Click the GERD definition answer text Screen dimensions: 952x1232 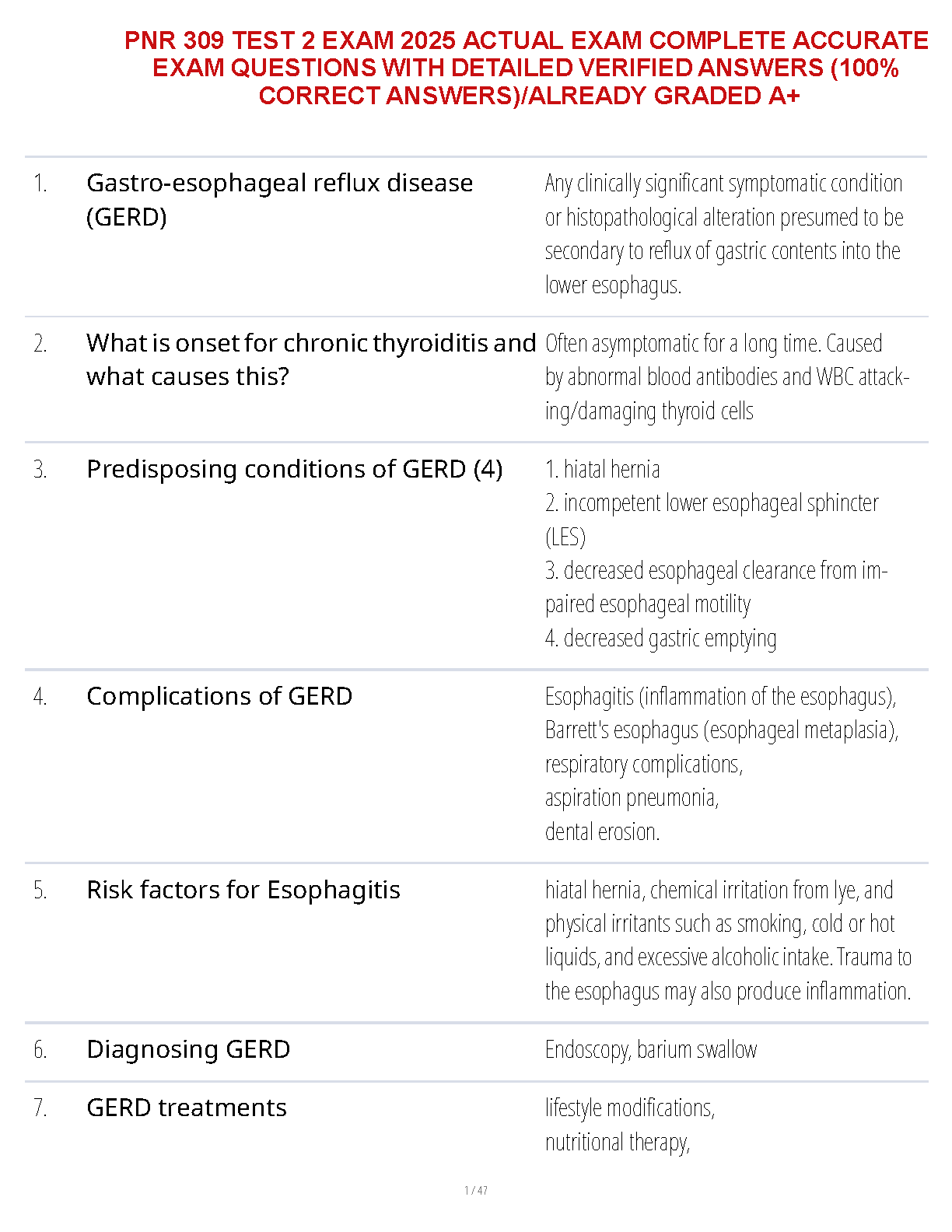click(723, 233)
